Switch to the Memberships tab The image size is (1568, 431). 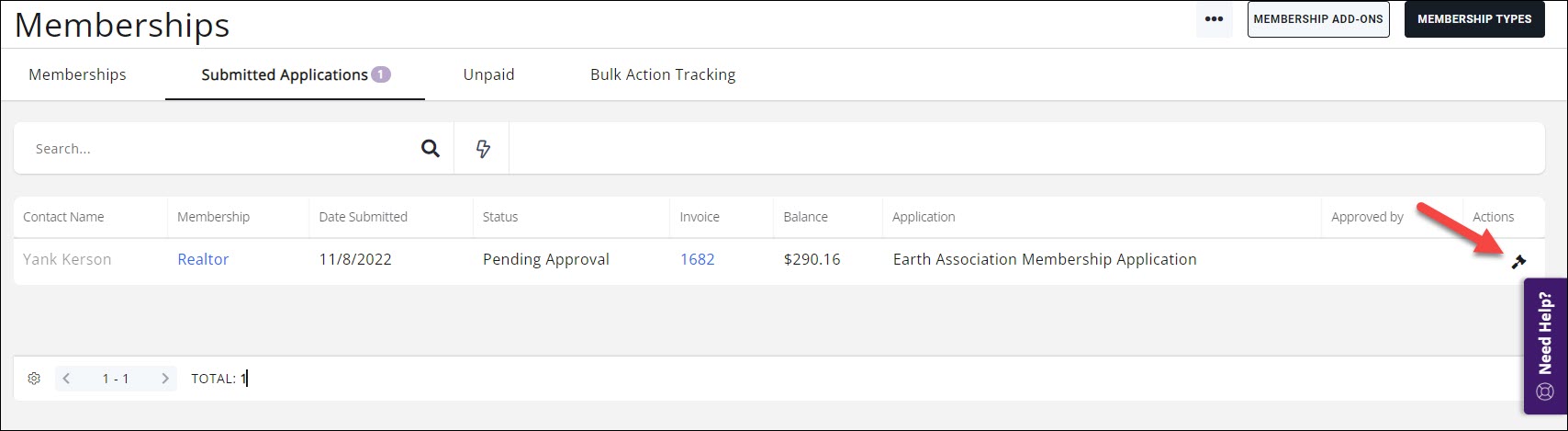point(77,74)
